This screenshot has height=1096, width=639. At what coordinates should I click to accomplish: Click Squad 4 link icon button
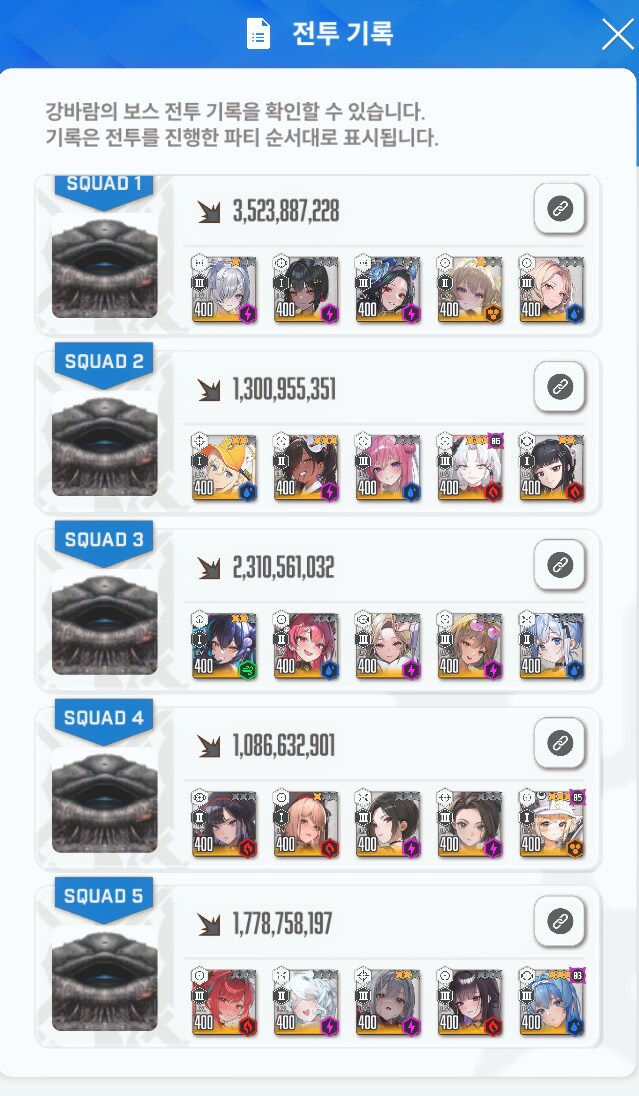(559, 743)
